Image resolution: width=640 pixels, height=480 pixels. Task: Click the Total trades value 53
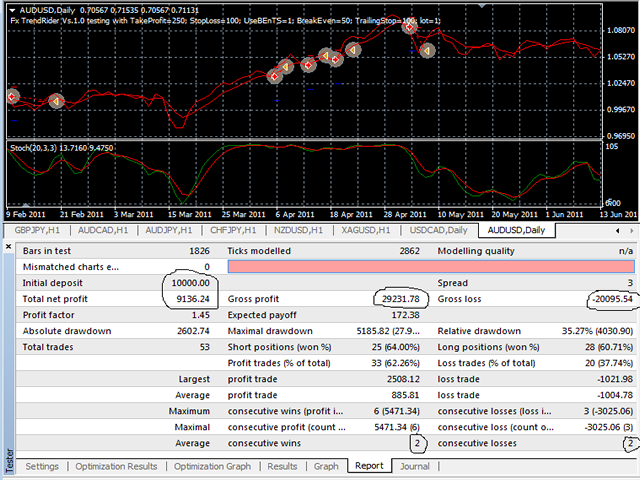(x=204, y=347)
